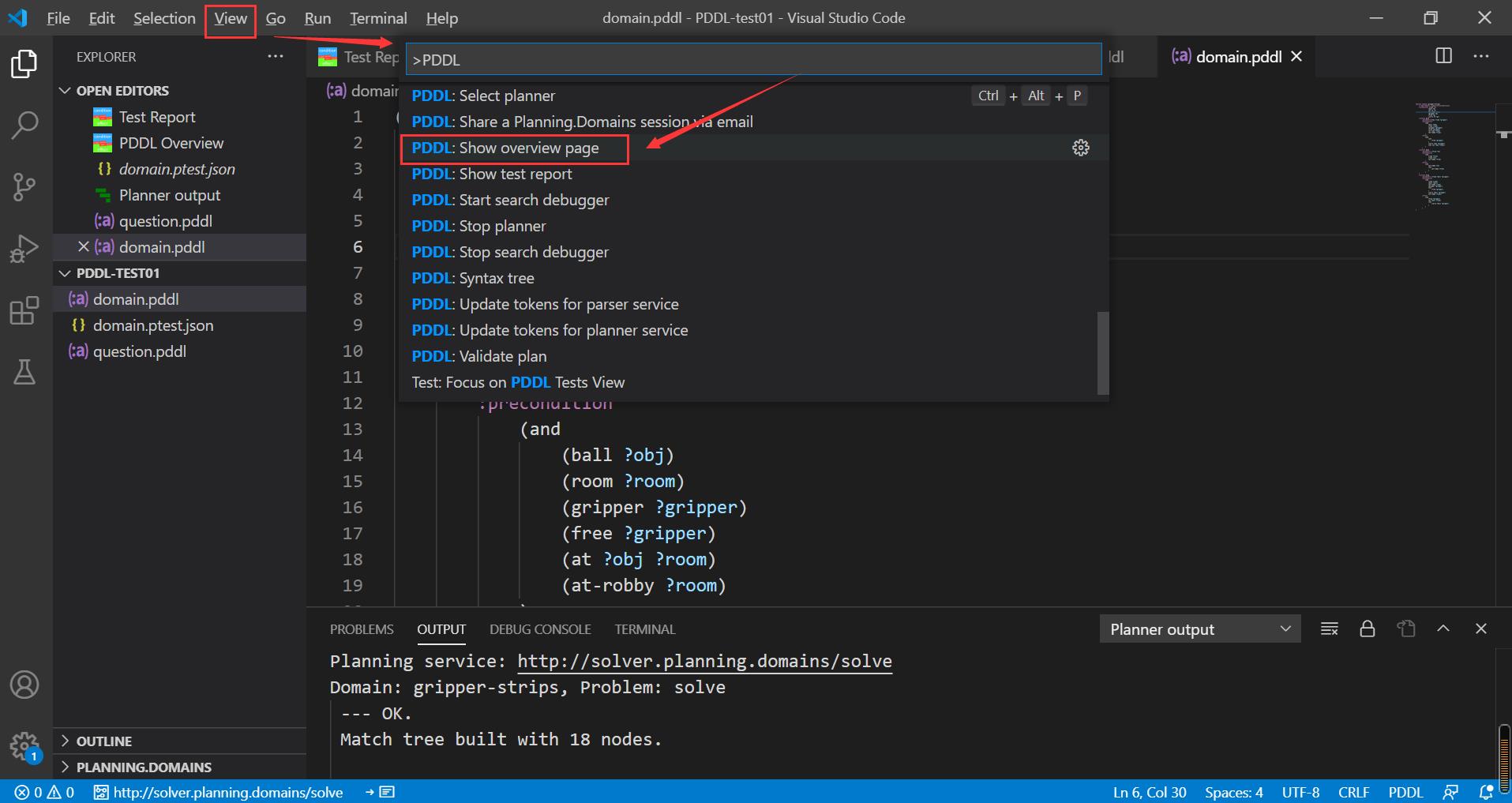Open the Search view in activity bar
The width and height of the screenshot is (1512, 803).
coord(24,125)
